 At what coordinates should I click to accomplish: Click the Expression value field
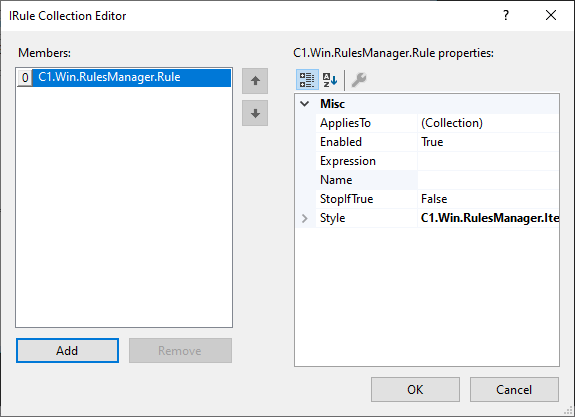pyautogui.click(x=488, y=161)
